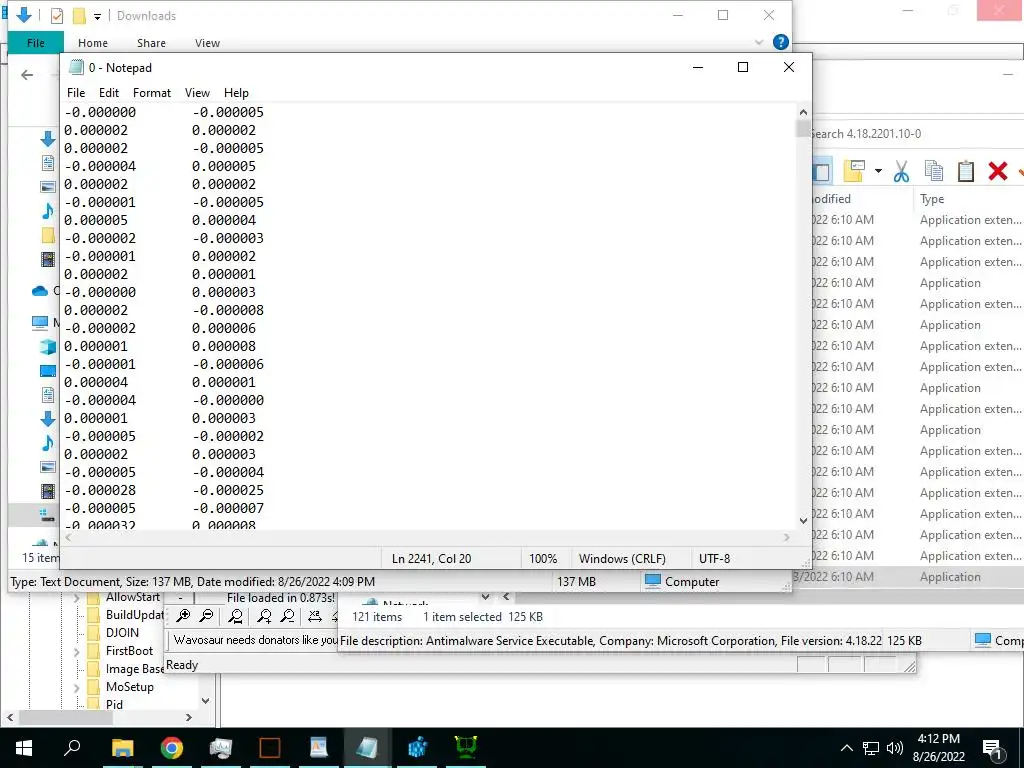Open Notepad's File menu

76,93
